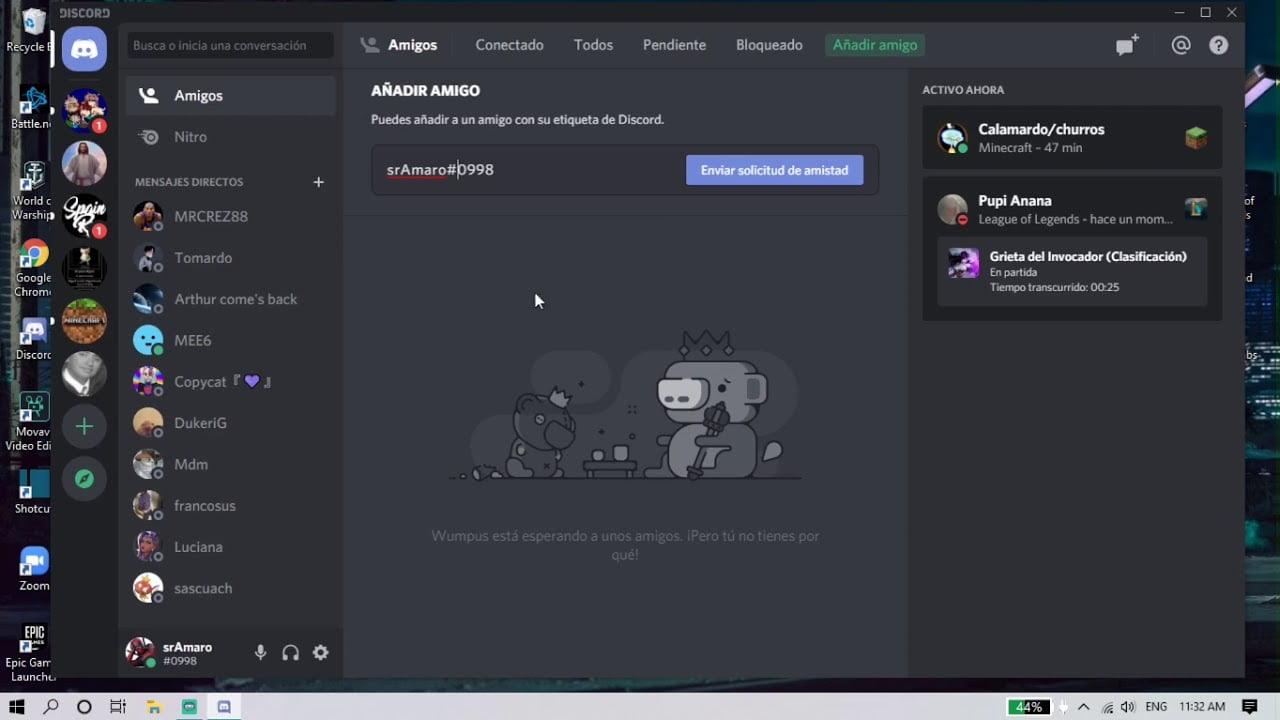Open Explore Public Servers compass icon
This screenshot has height=720, width=1280.
[x=84, y=479]
